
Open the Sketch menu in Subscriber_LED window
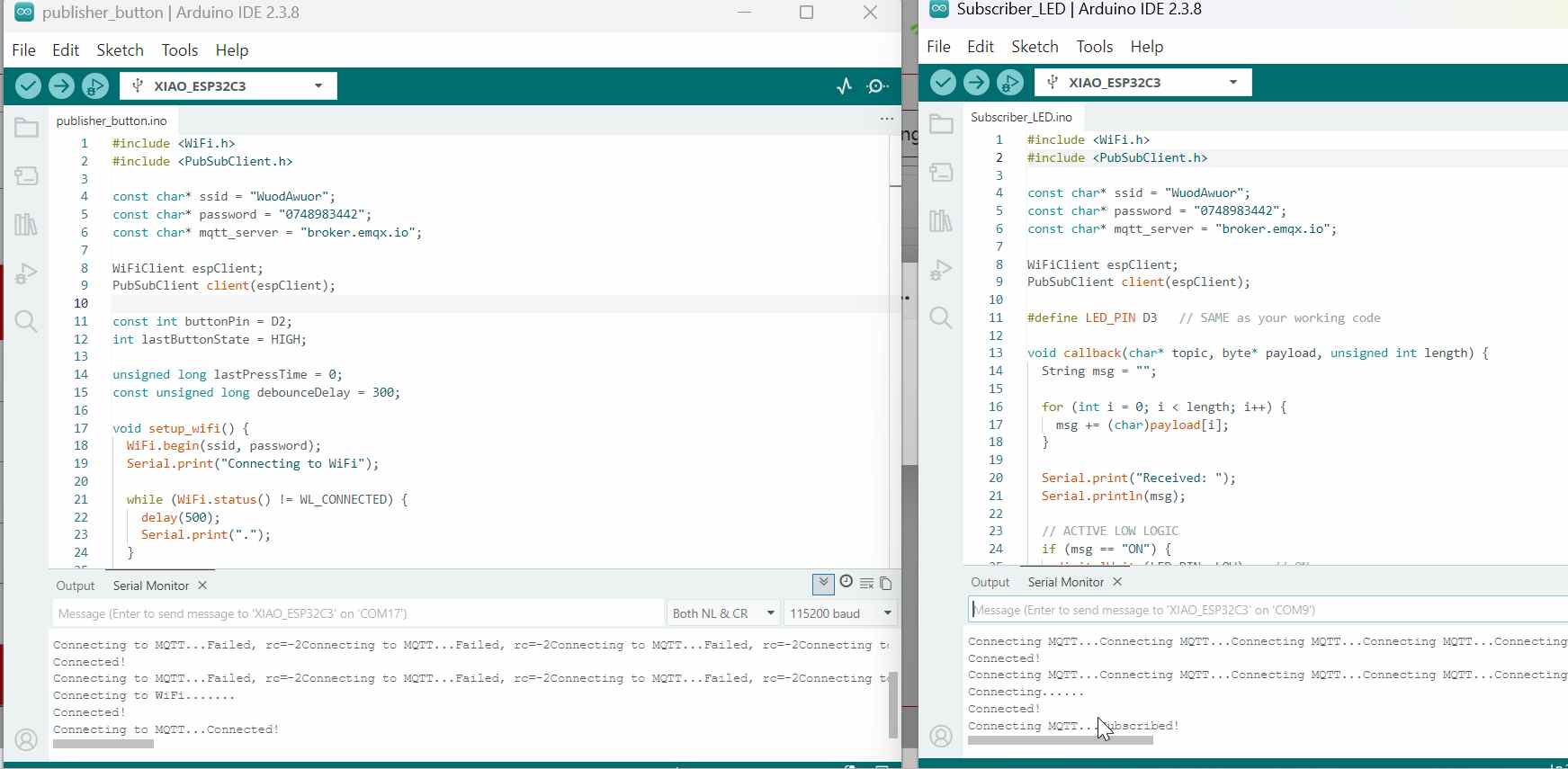tap(1035, 47)
